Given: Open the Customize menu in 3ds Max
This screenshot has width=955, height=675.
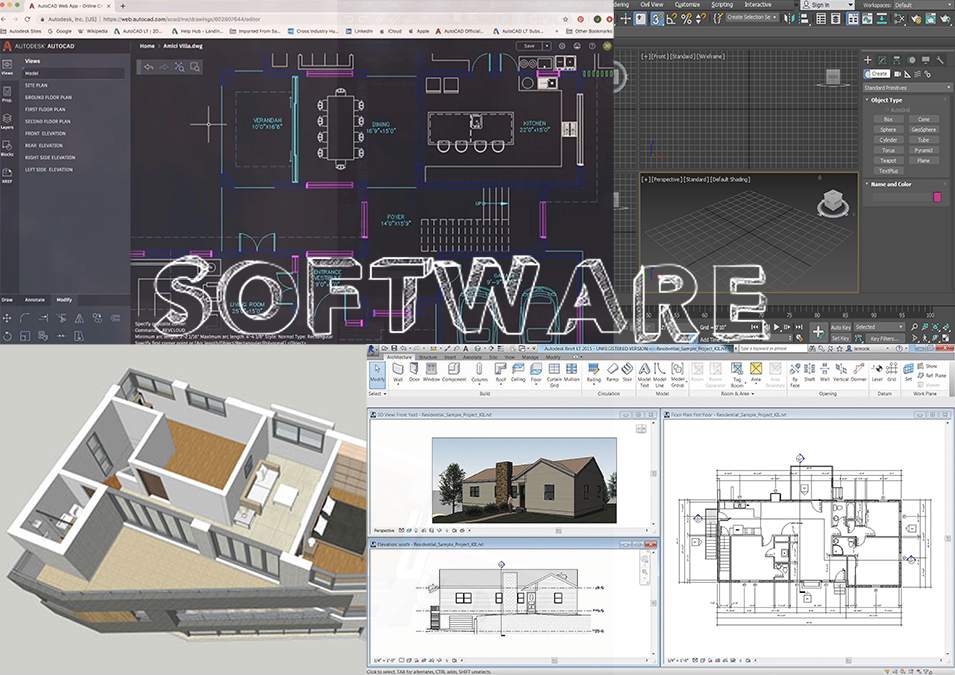Looking at the screenshot, I should 686,5.
